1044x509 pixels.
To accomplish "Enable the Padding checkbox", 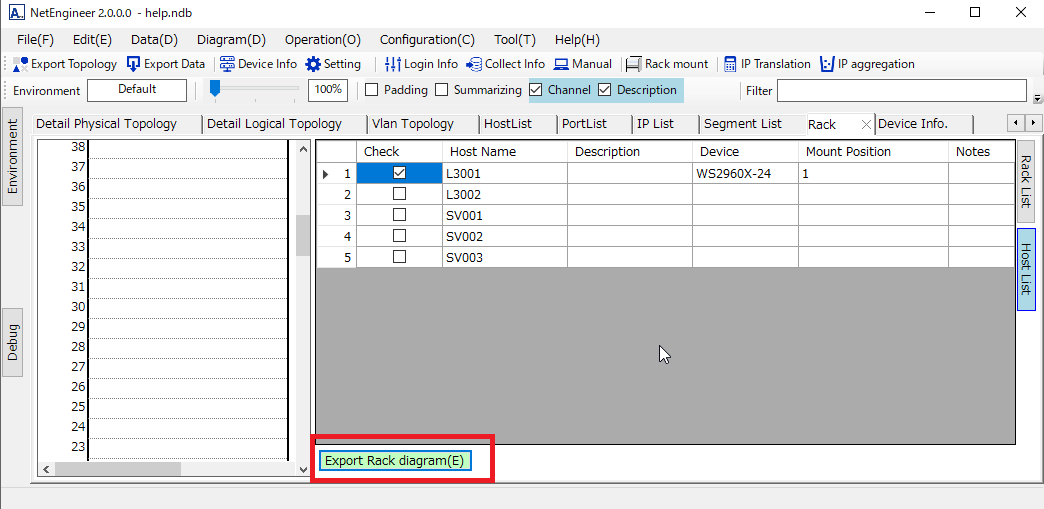I will [372, 90].
